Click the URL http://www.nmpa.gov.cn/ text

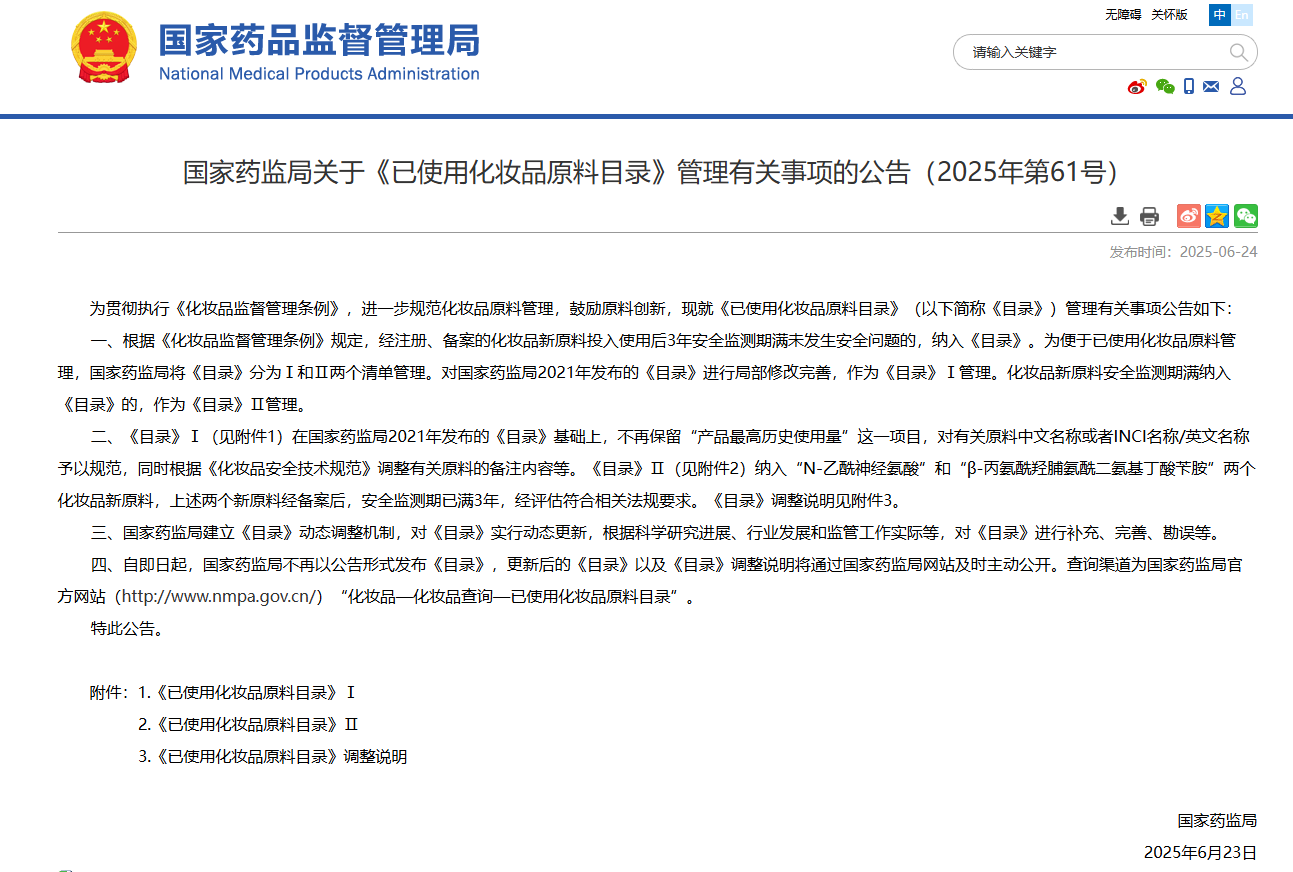coord(219,597)
